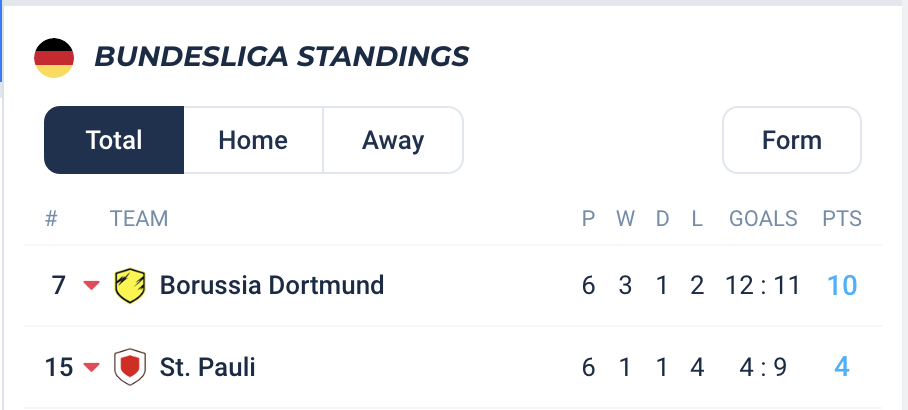Switch to Home standings tab

coord(253,140)
